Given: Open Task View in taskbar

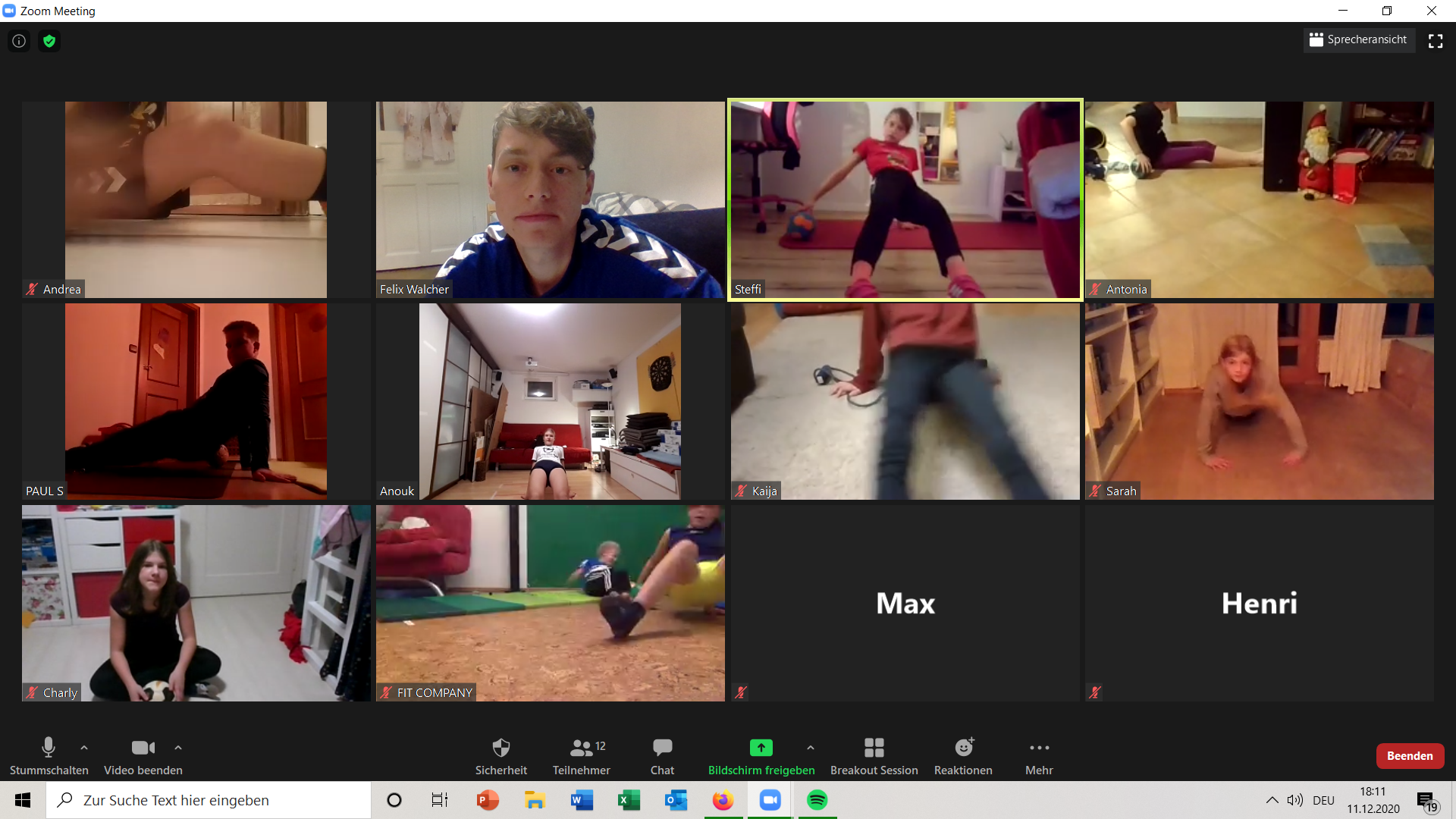Looking at the screenshot, I should (x=440, y=800).
